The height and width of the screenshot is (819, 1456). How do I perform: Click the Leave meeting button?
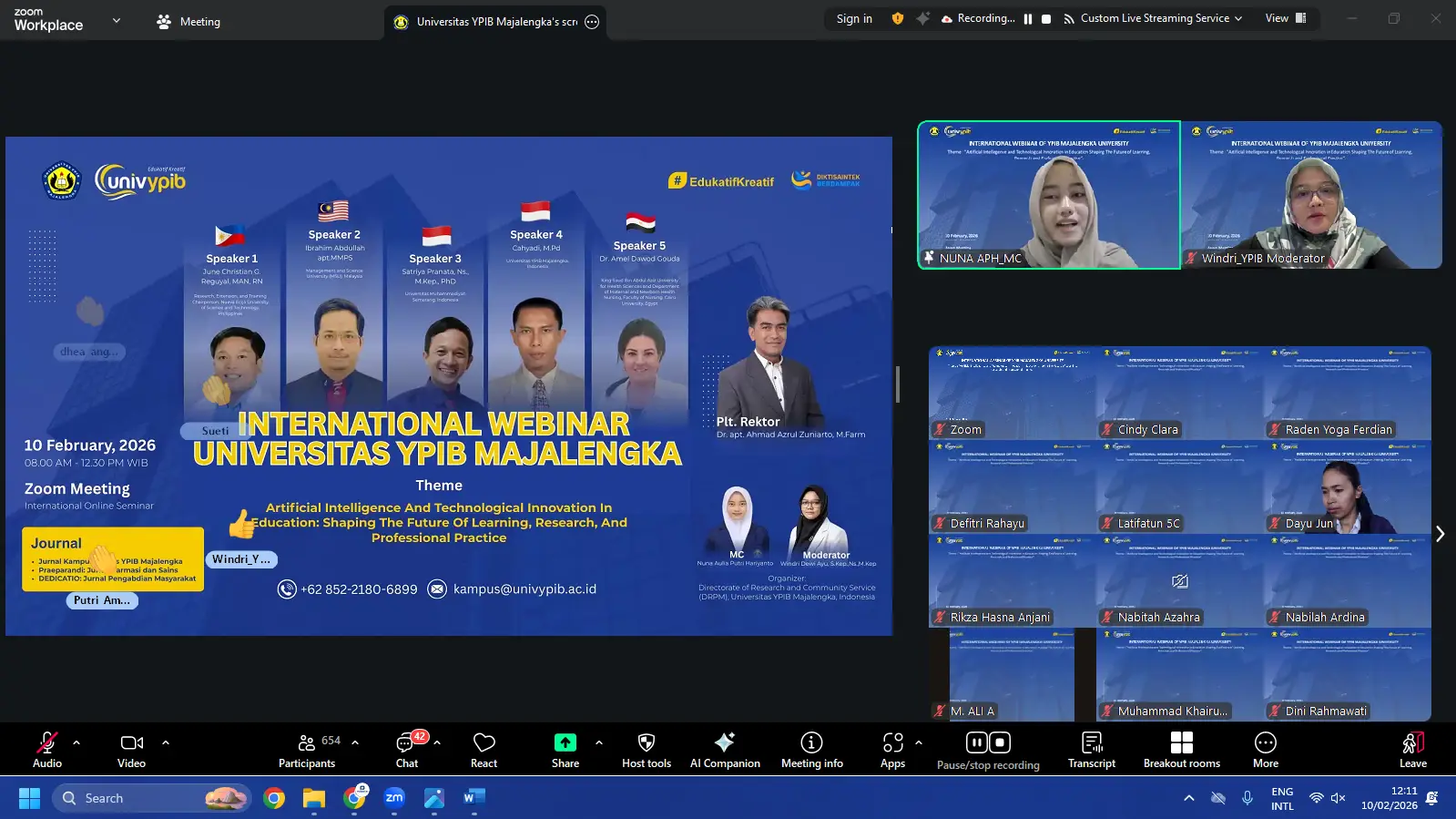coord(1413,750)
